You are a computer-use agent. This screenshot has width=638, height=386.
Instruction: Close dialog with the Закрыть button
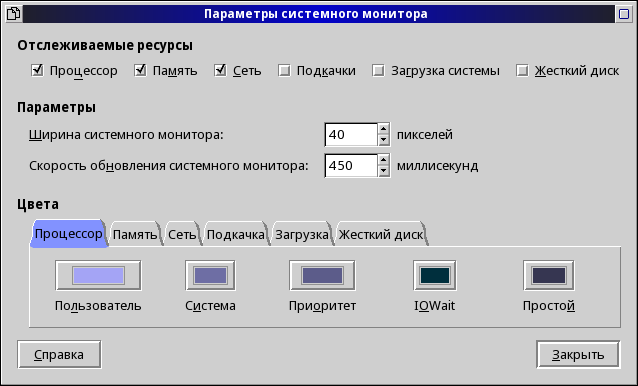[x=578, y=355]
